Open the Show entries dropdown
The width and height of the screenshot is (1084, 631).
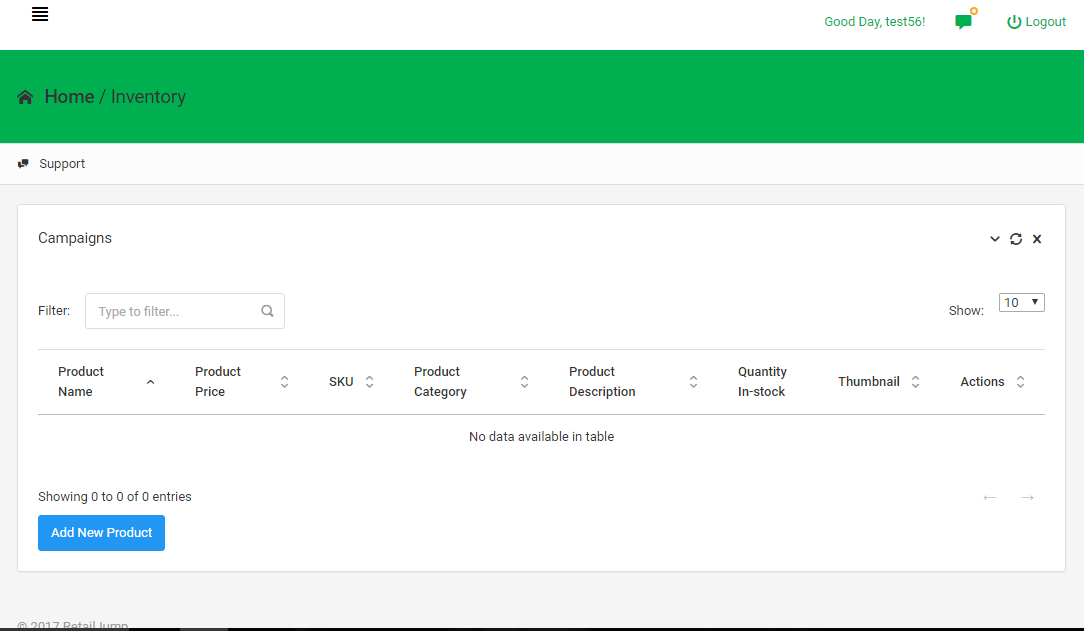[1021, 303]
